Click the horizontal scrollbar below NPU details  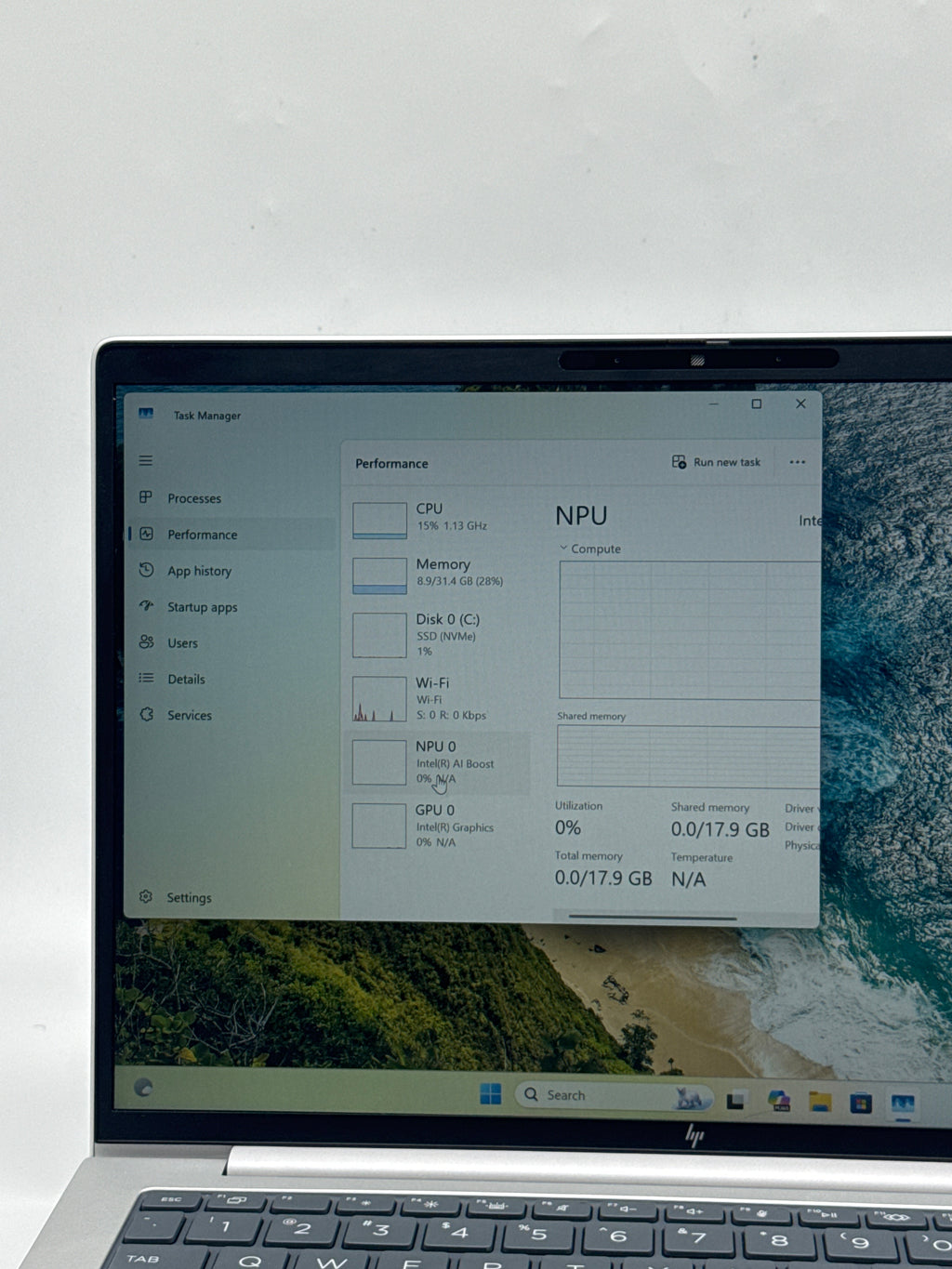click(654, 919)
